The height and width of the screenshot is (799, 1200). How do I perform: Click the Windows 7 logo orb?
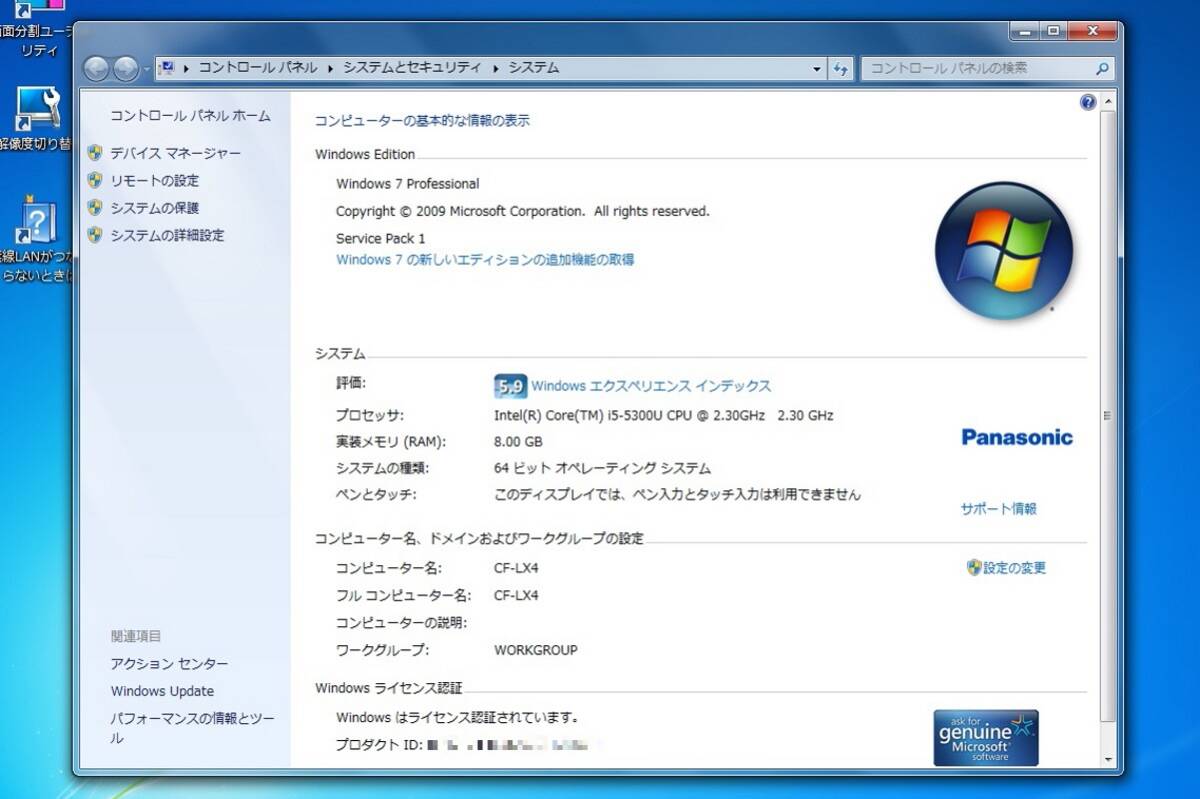[1003, 251]
